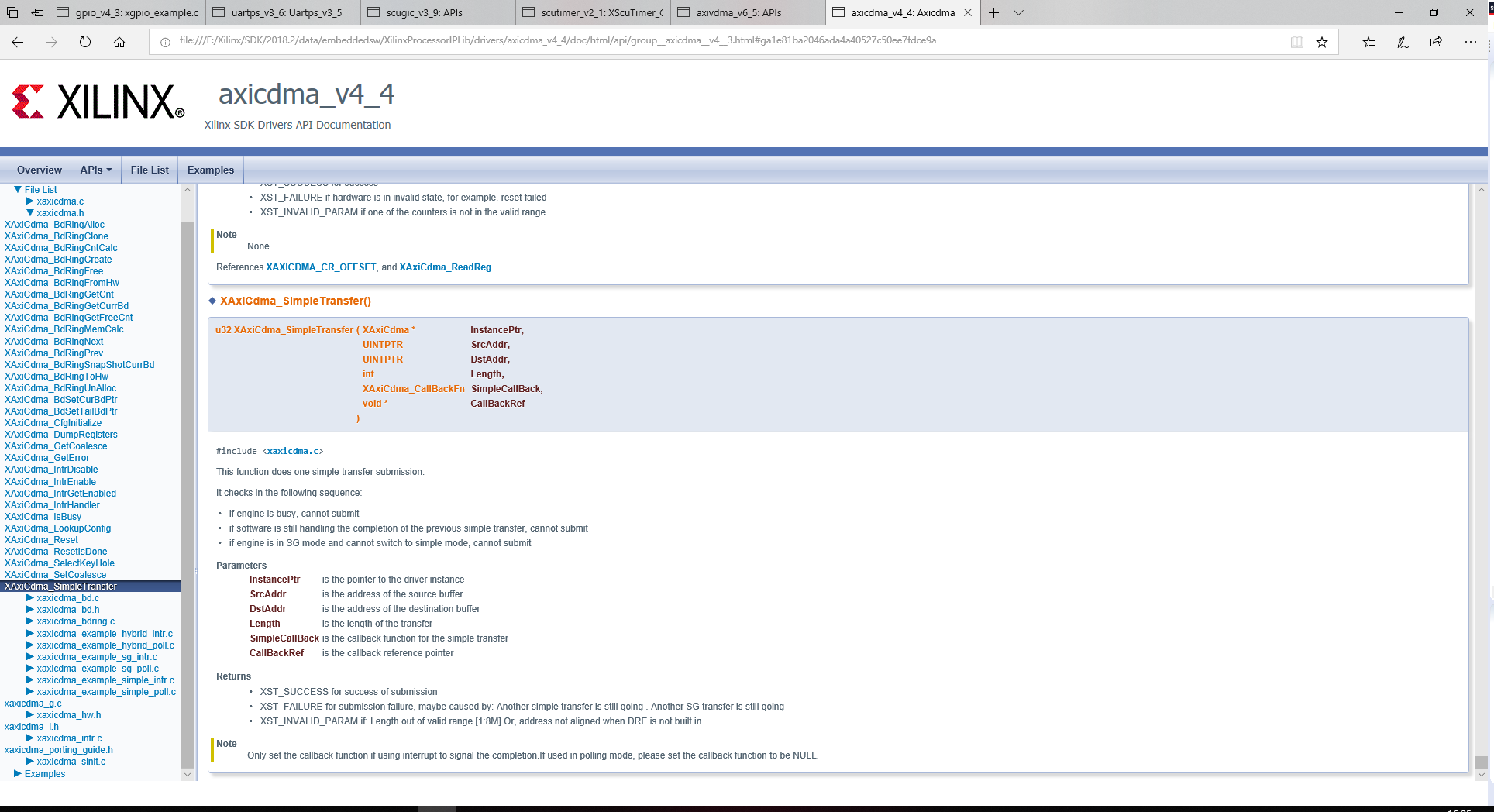Switch to the Examples navigation item
1494x812 pixels.
click(210, 170)
